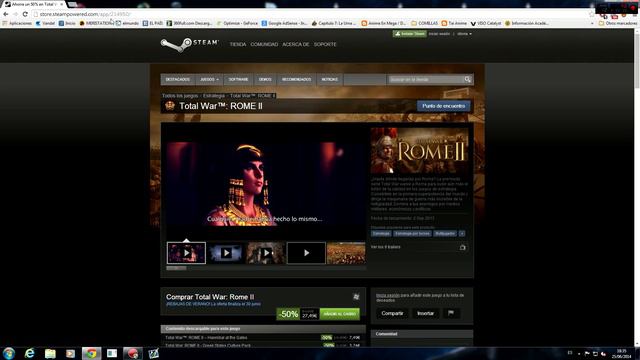Open the SOPORTE page

pos(325,44)
